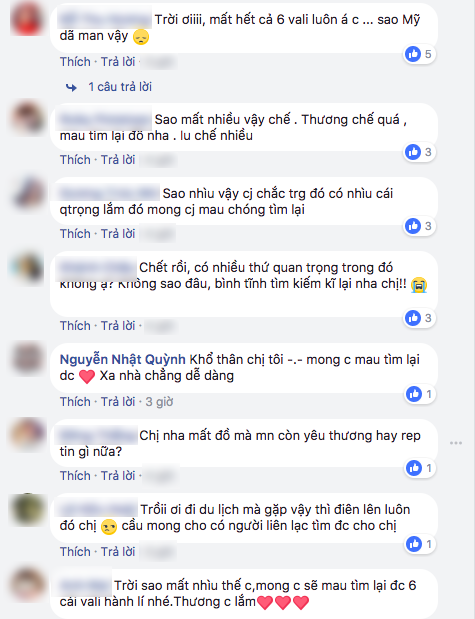475x619 pixels.
Task: Expand '1 câu trả lời' replies
Action: pyautogui.click(x=120, y=87)
